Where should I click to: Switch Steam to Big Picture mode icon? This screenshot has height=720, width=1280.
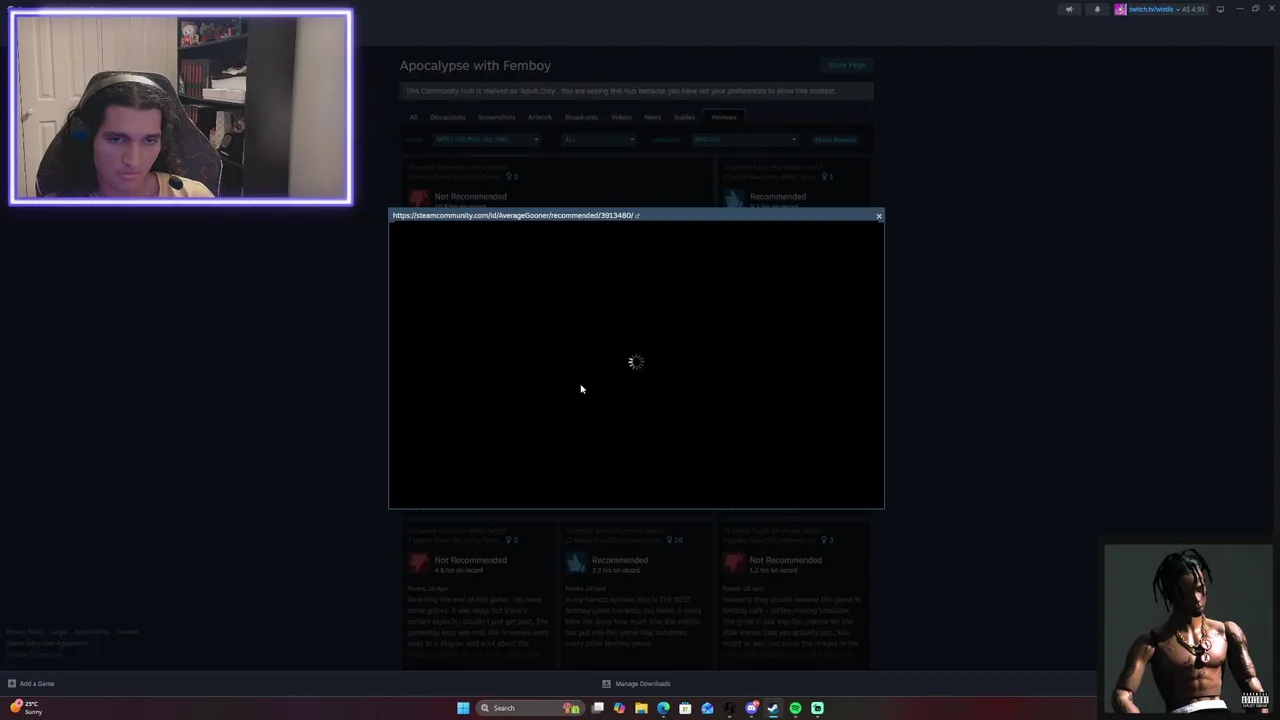coord(1220,9)
